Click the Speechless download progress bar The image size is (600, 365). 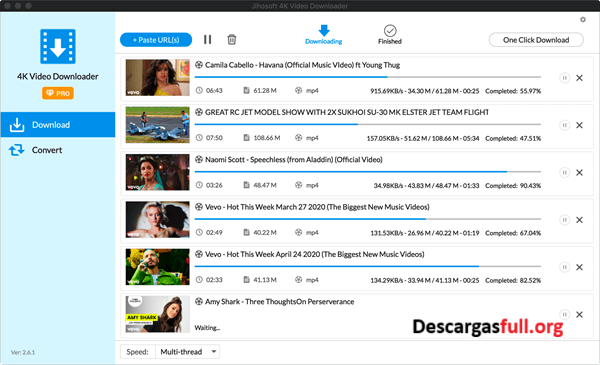coord(368,172)
